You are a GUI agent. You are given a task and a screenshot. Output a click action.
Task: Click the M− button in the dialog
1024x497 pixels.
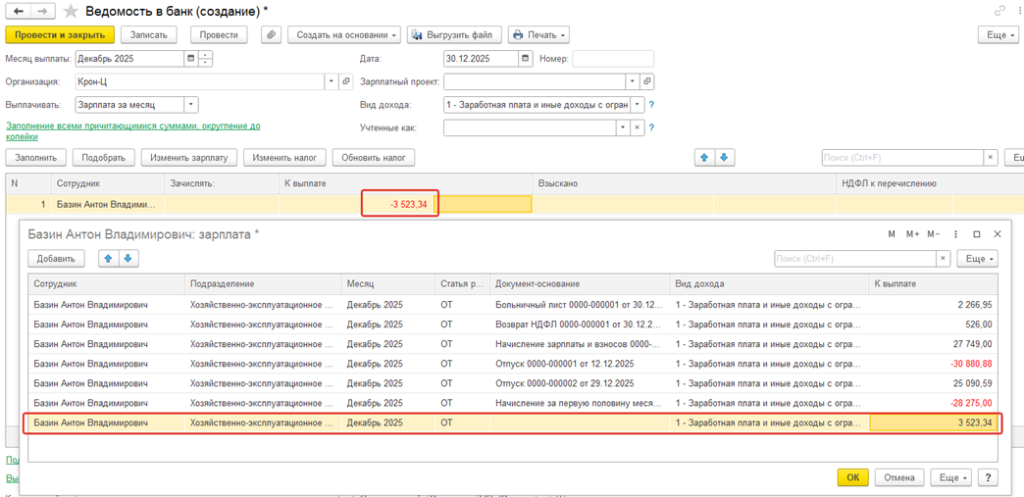[x=933, y=234]
